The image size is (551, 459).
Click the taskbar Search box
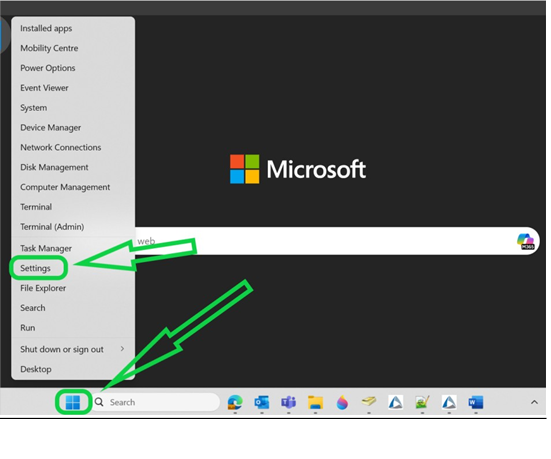tap(155, 402)
